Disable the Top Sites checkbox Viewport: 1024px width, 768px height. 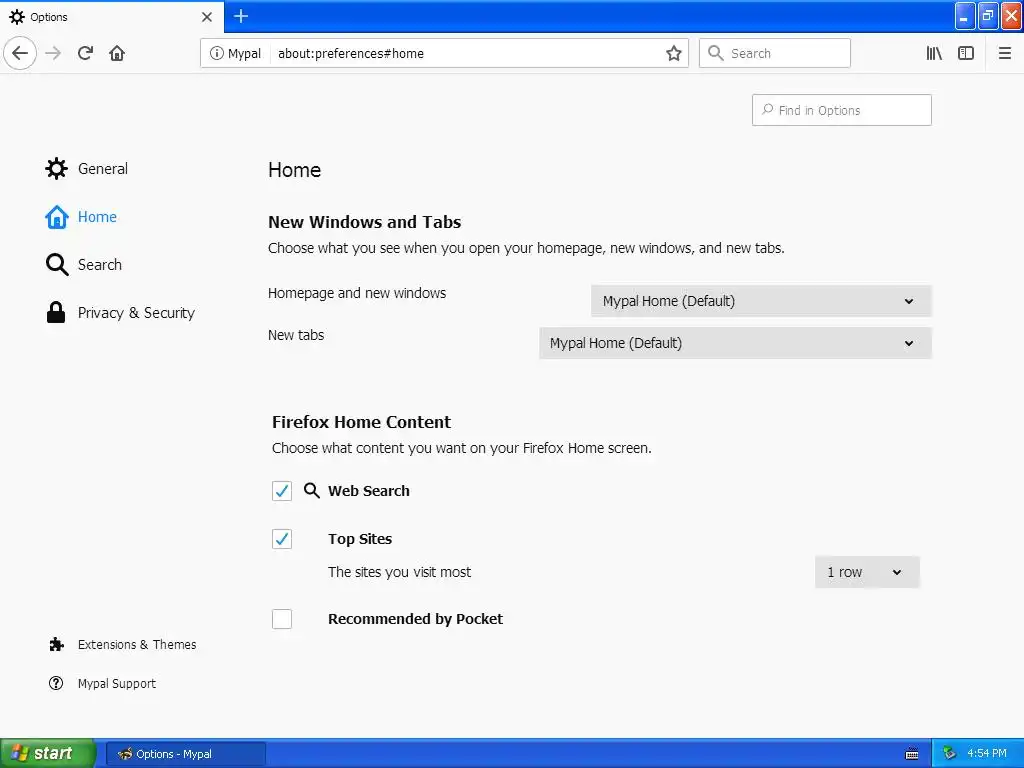[282, 539]
